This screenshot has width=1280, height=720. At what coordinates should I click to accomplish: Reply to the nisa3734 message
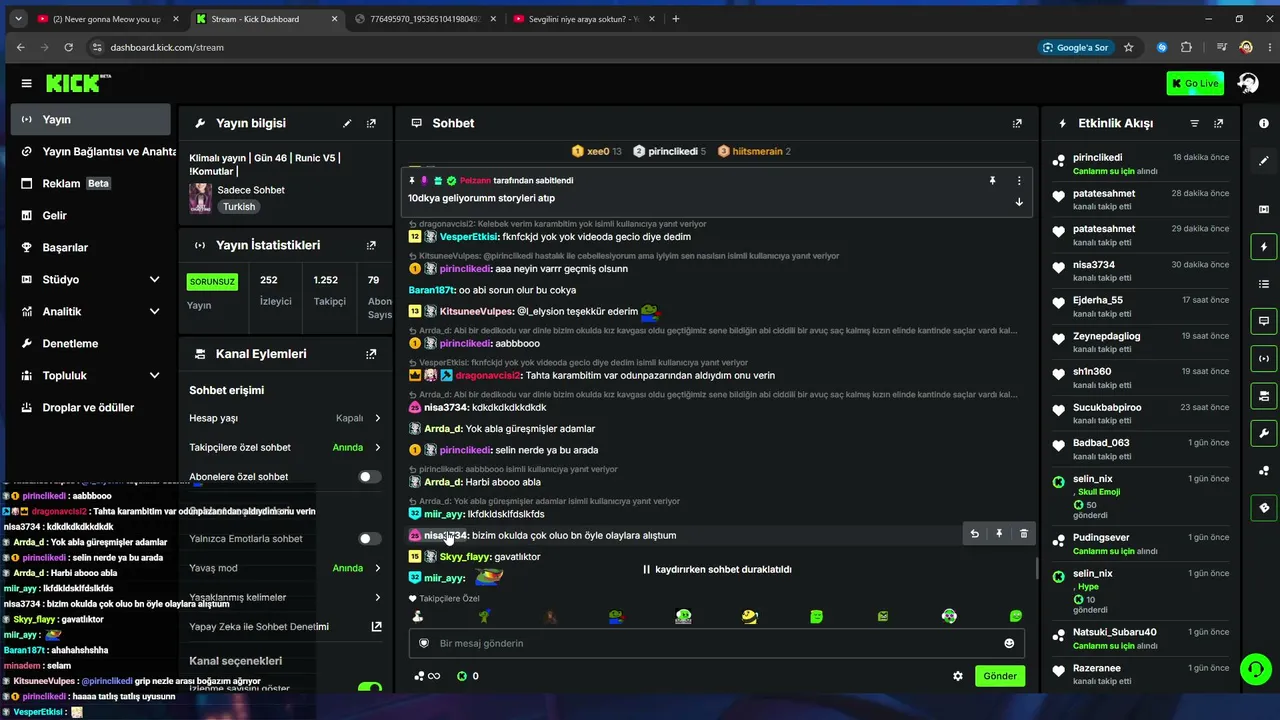[x=975, y=534]
